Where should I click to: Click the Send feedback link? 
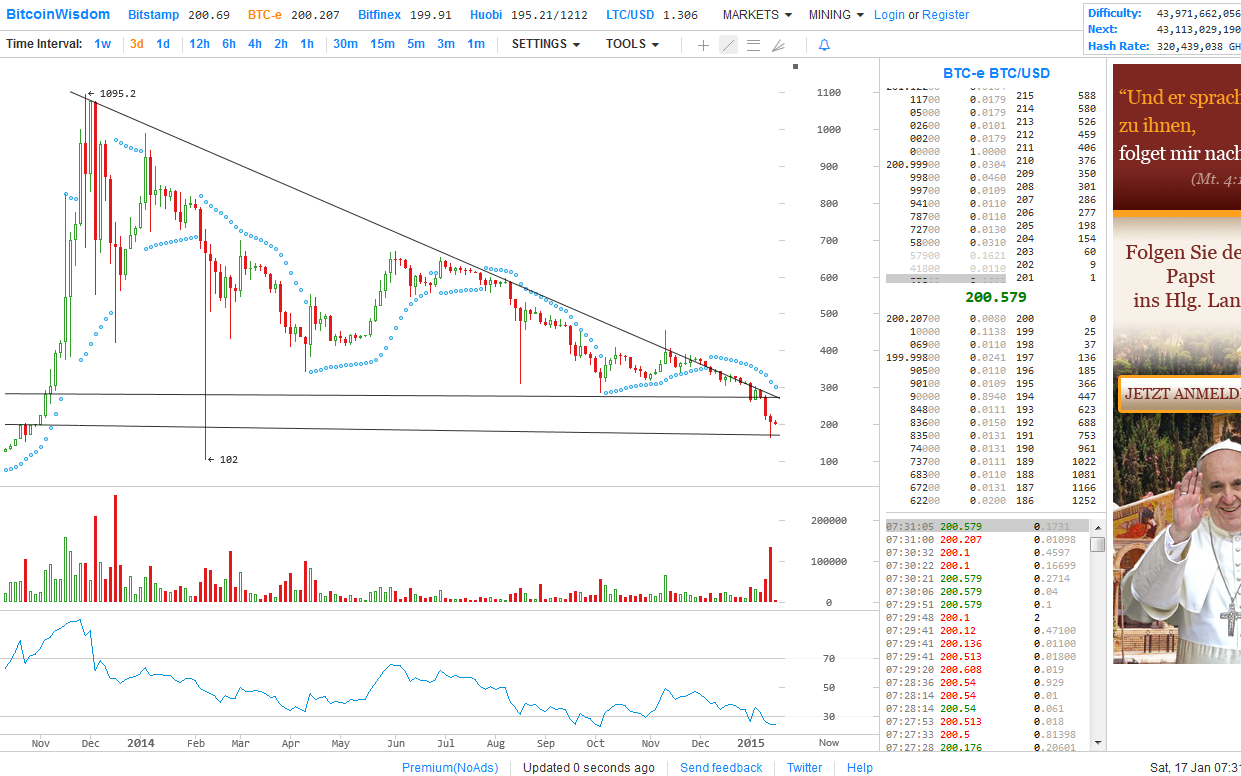[x=721, y=767]
